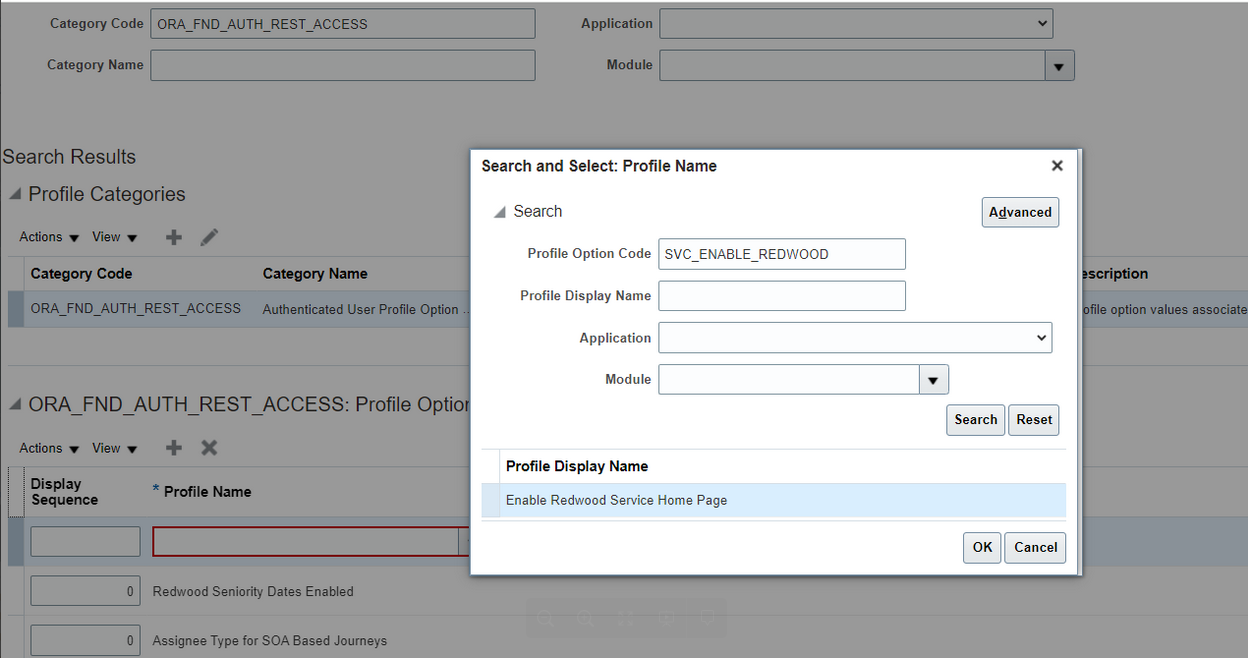Add a new profile category with plus icon

click(x=174, y=237)
